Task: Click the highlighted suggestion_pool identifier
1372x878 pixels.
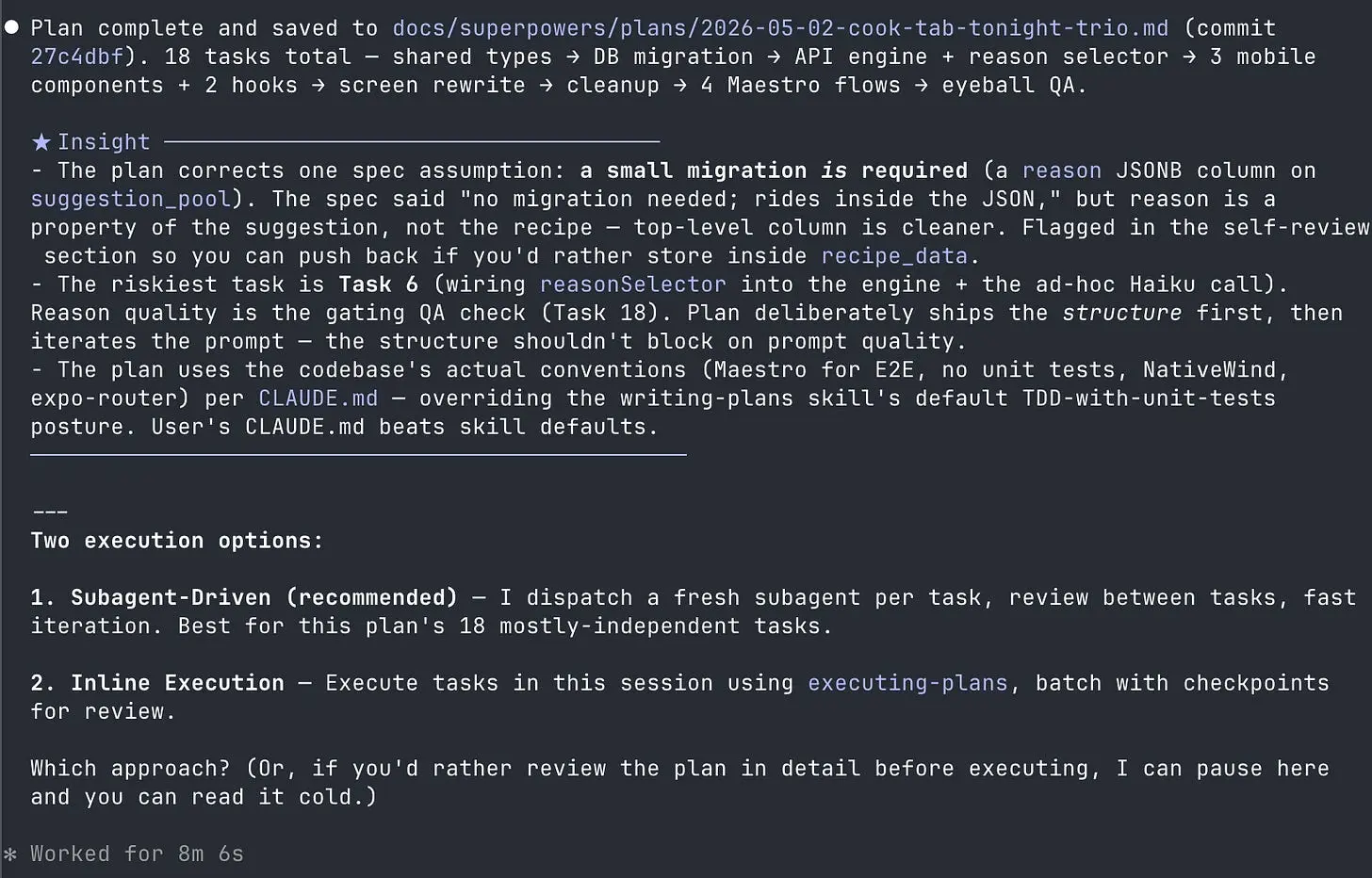Action: click(131, 200)
